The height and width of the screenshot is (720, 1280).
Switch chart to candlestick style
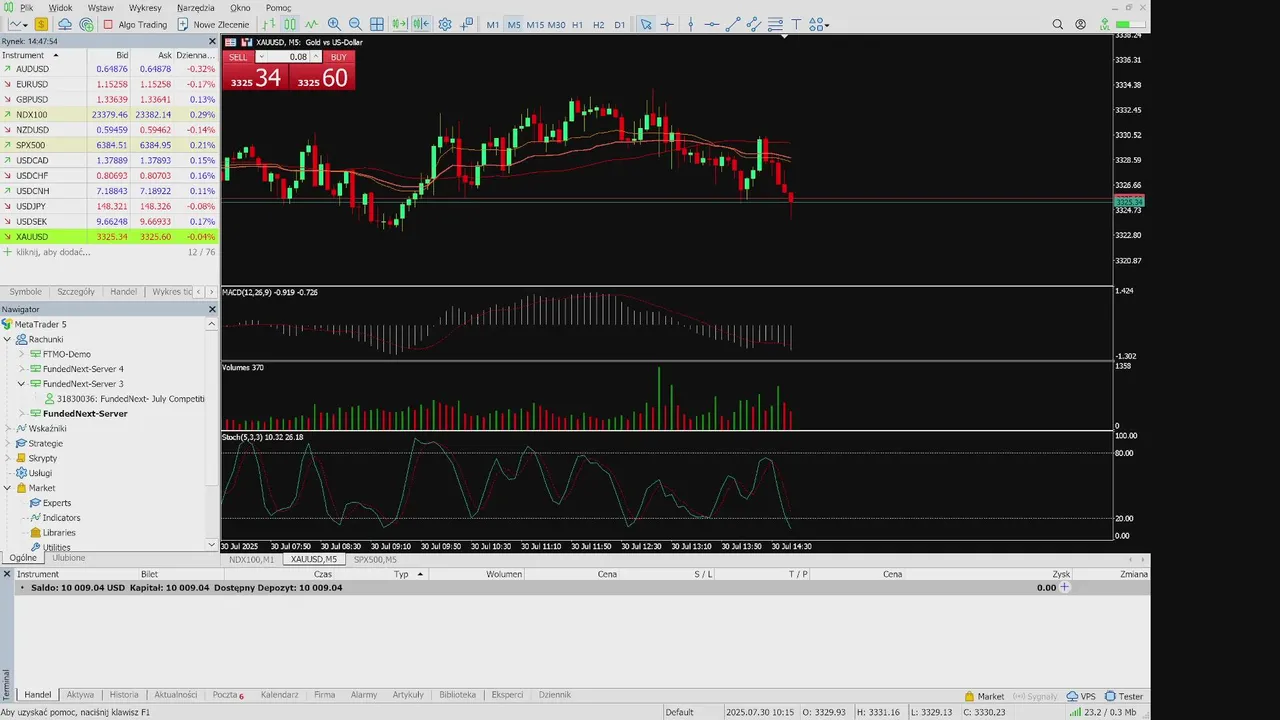(x=290, y=24)
